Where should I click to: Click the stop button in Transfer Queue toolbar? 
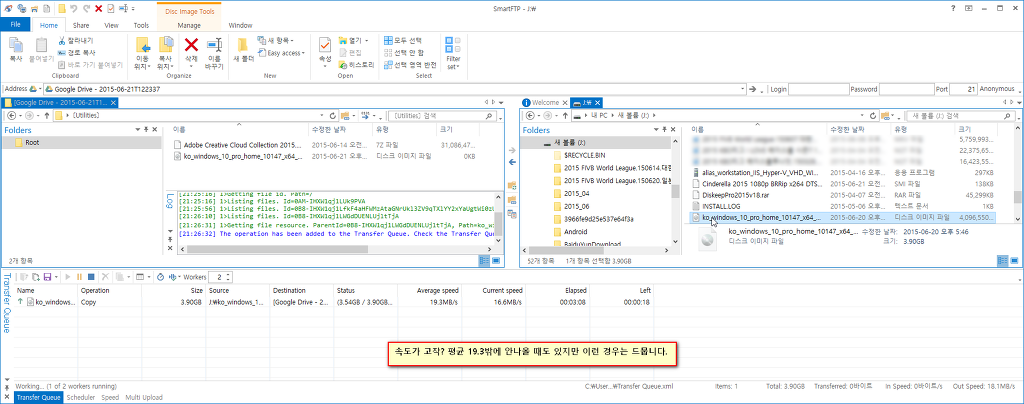[x=91, y=277]
